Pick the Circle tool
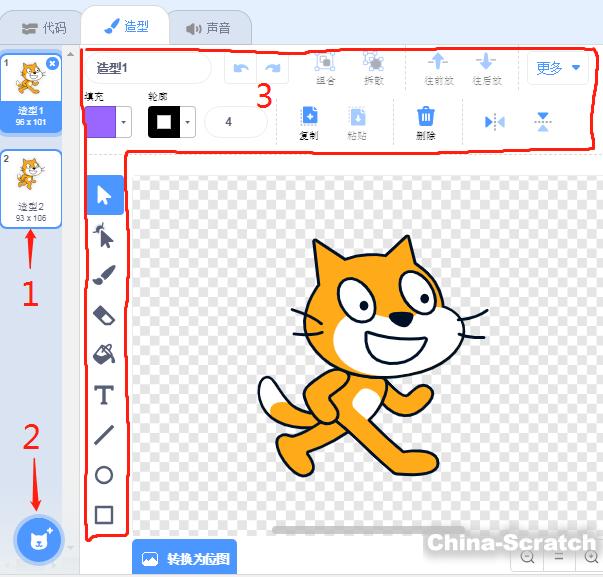603x577 pixels. tap(104, 475)
